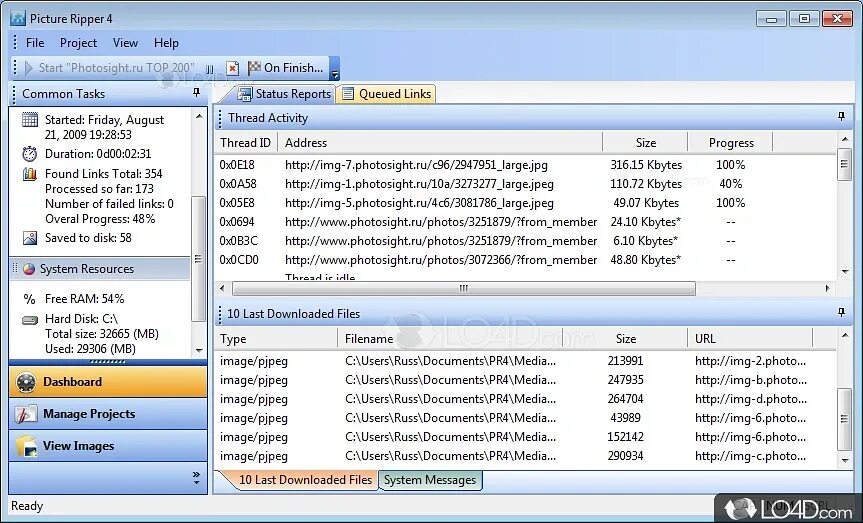Viewport: 863px width, 523px height.
Task: Sort downloaded files by URL column
Action: coord(750,339)
